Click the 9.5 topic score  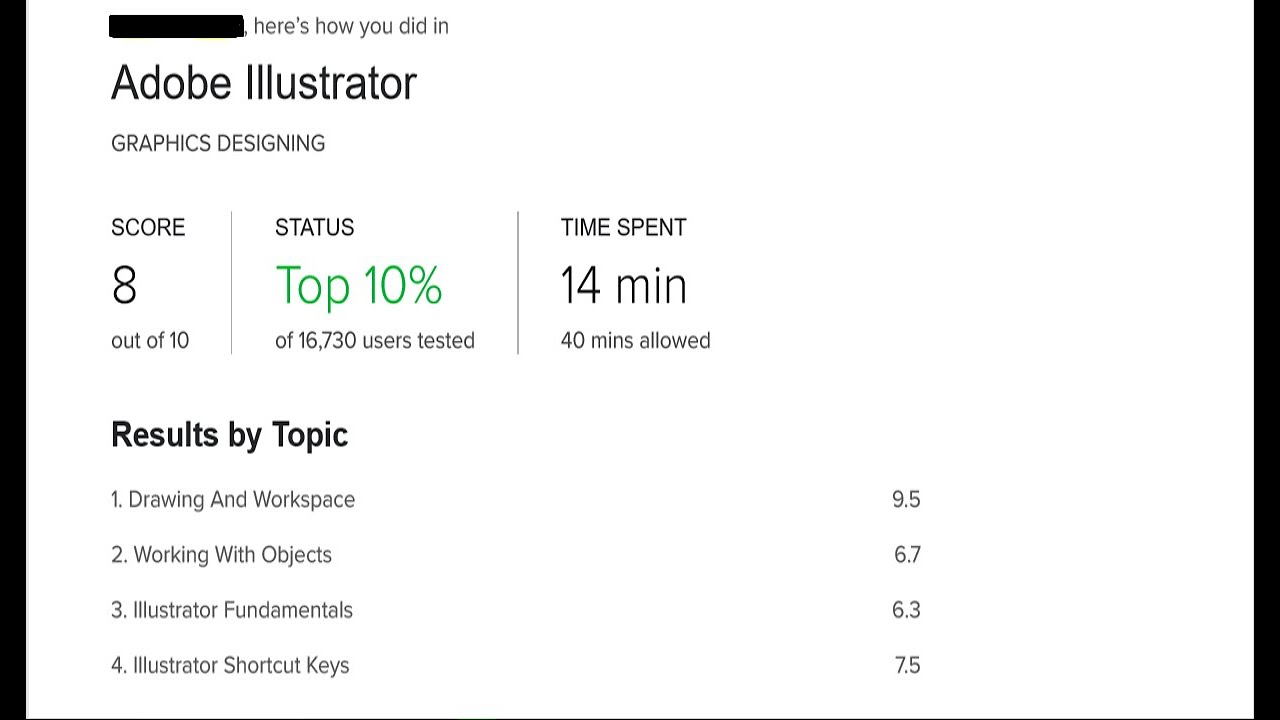(x=906, y=499)
